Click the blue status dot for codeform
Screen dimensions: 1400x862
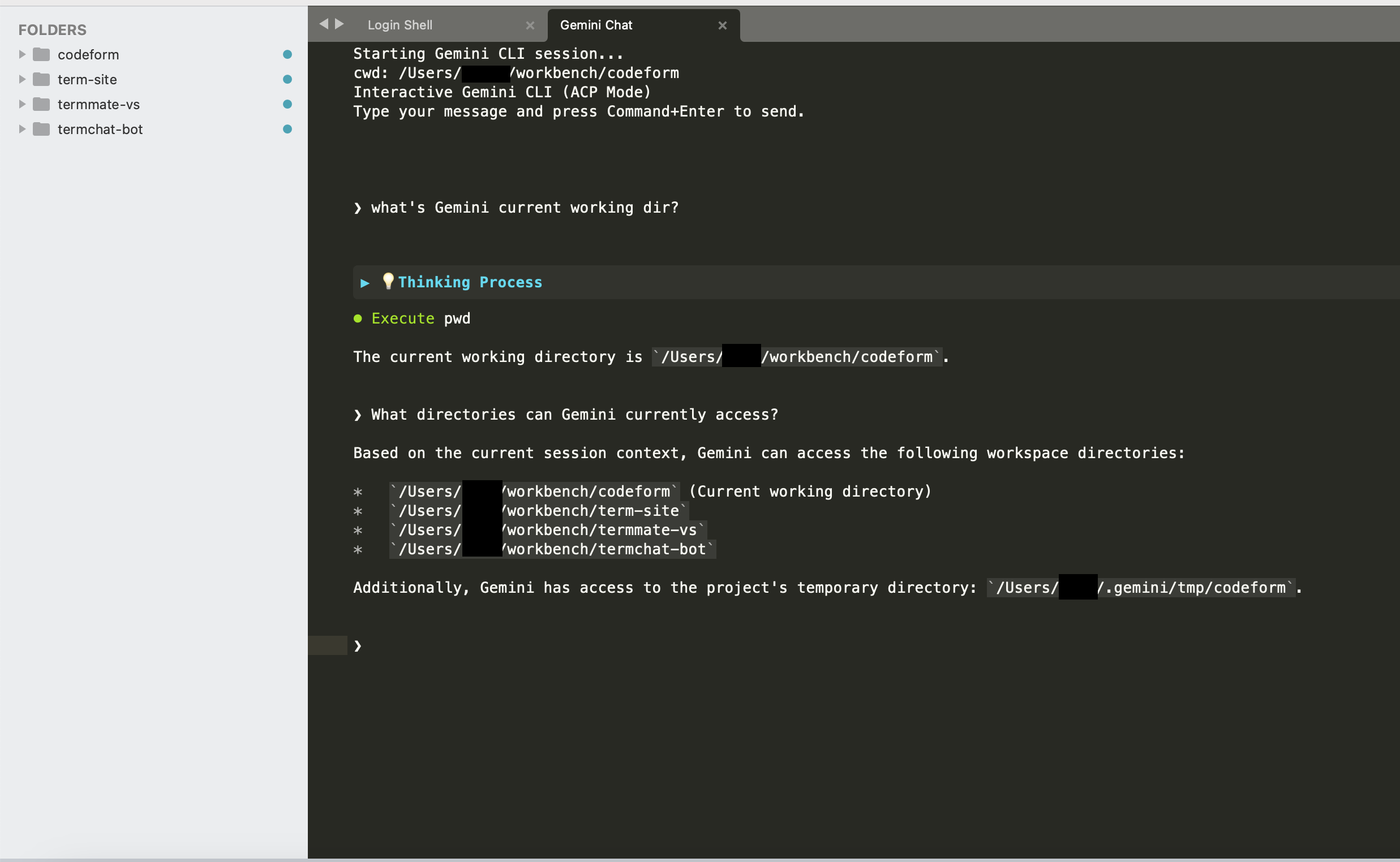(287, 55)
